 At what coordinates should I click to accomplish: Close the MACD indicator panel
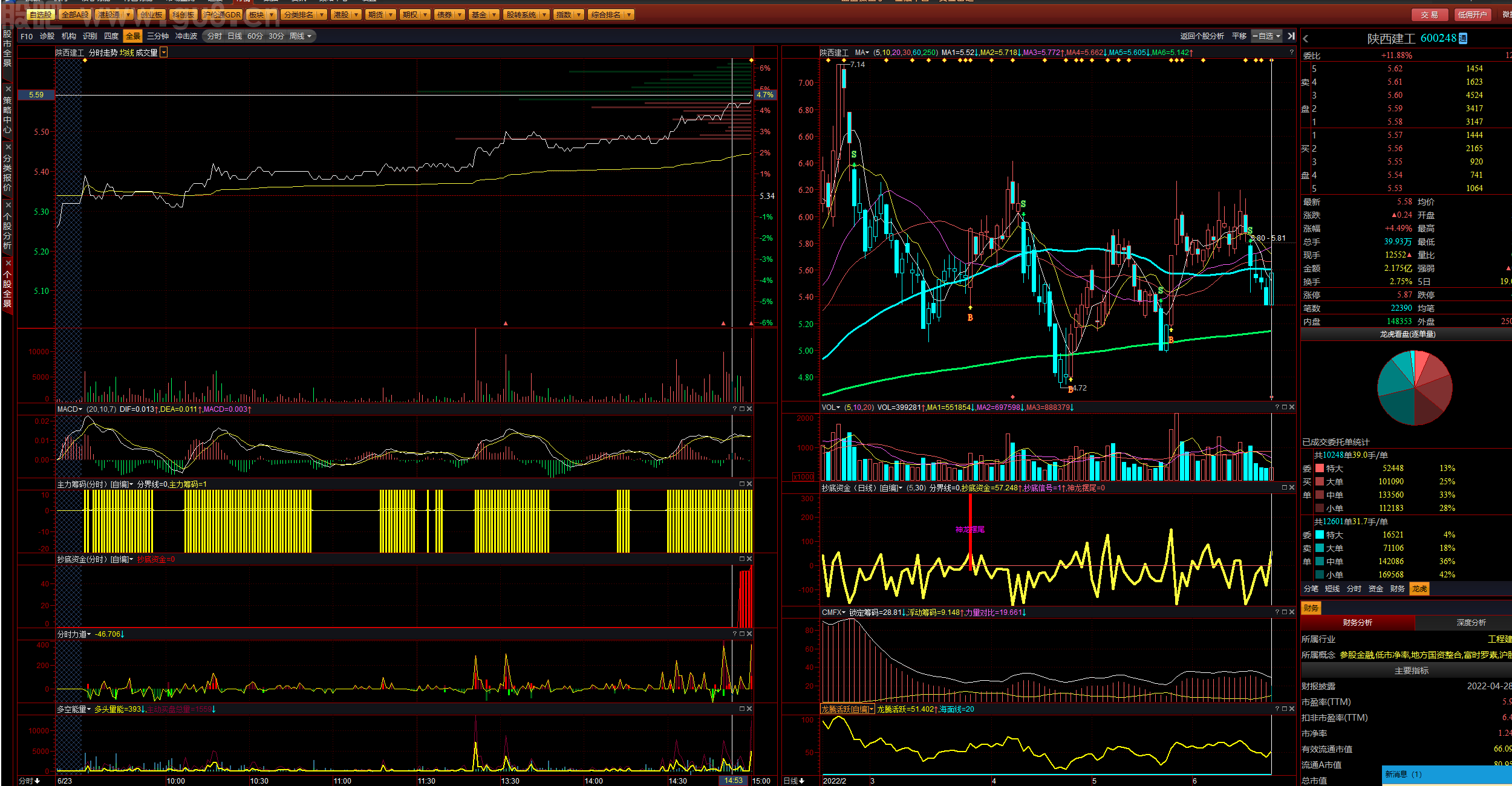(x=749, y=409)
